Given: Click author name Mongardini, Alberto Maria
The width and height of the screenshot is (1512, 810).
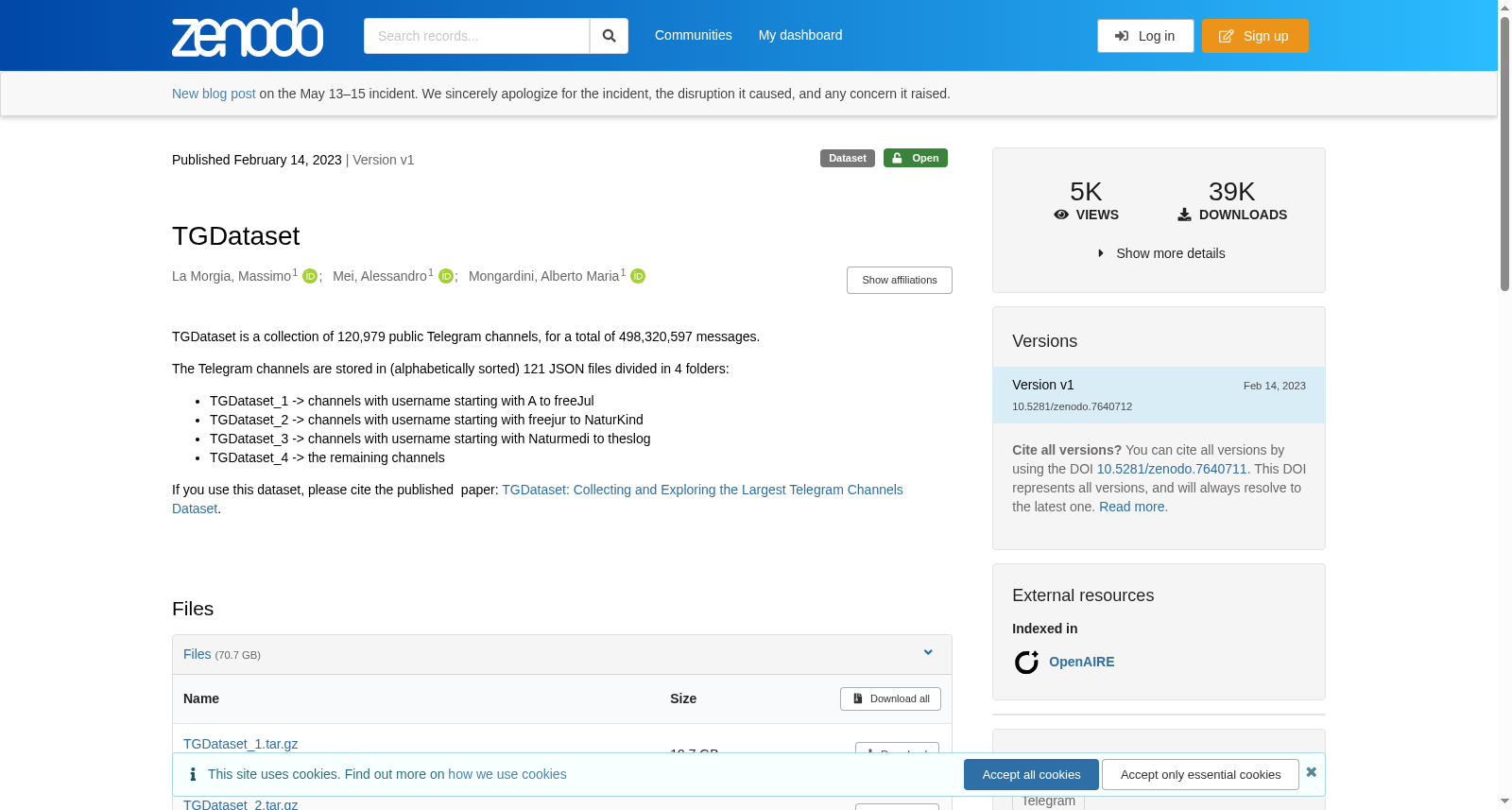Looking at the screenshot, I should pyautogui.click(x=544, y=276).
